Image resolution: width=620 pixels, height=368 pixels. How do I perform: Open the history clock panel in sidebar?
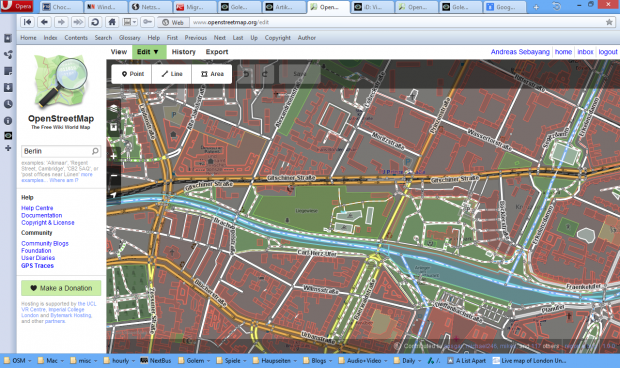pos(8,104)
